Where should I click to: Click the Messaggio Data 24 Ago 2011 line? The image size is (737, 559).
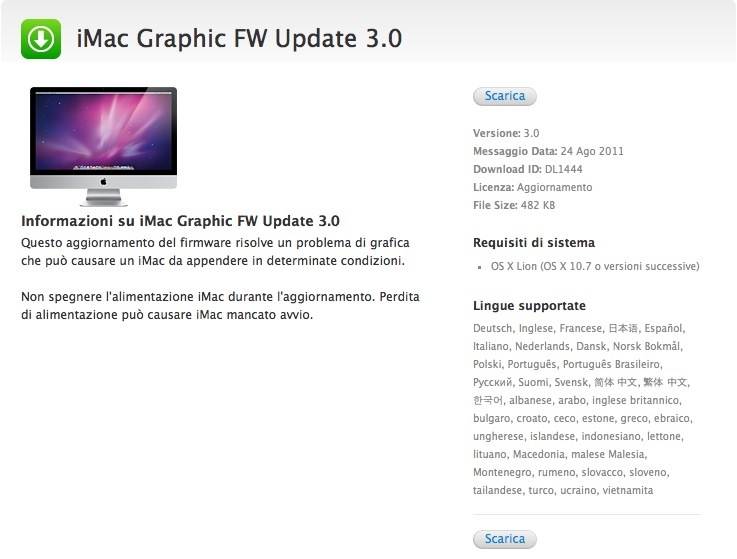pyautogui.click(x=548, y=151)
